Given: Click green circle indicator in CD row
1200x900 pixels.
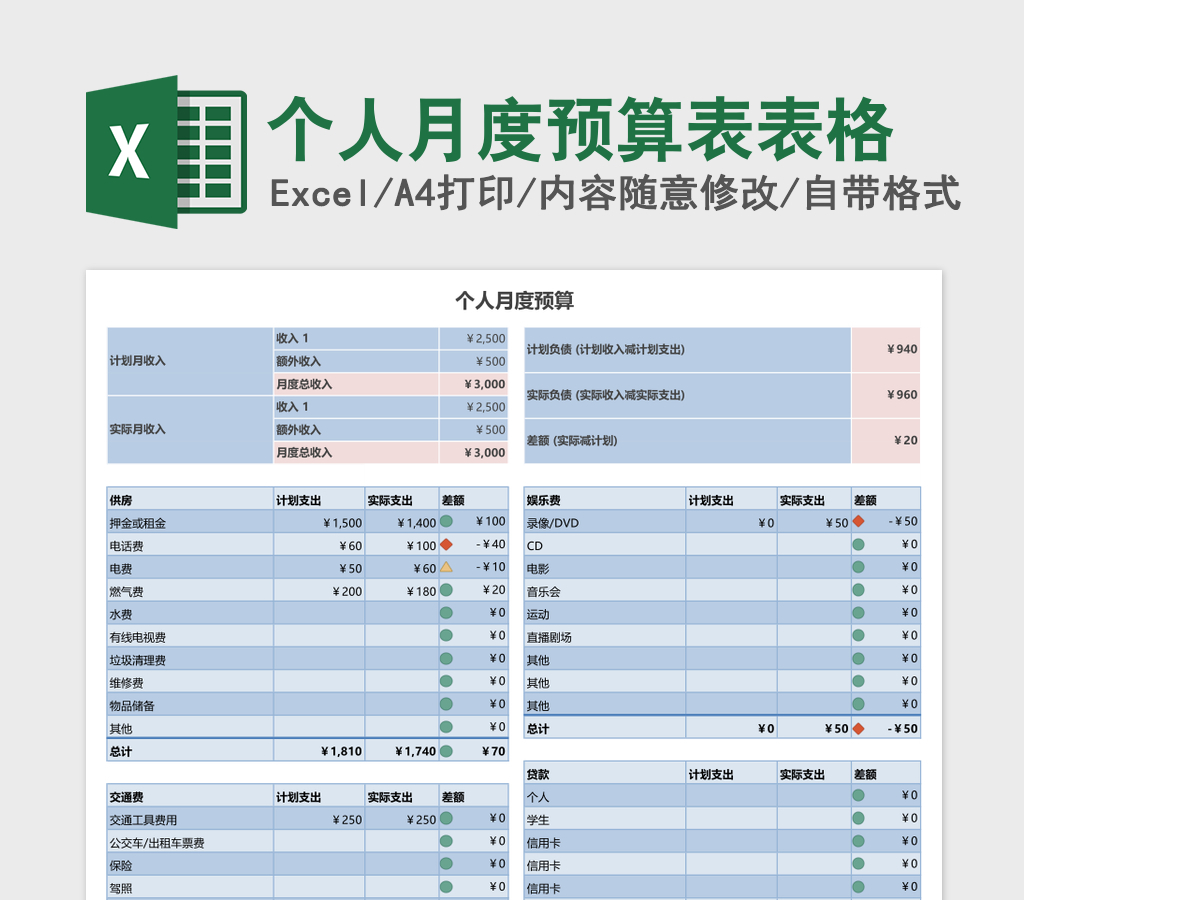Looking at the screenshot, I should [x=858, y=544].
